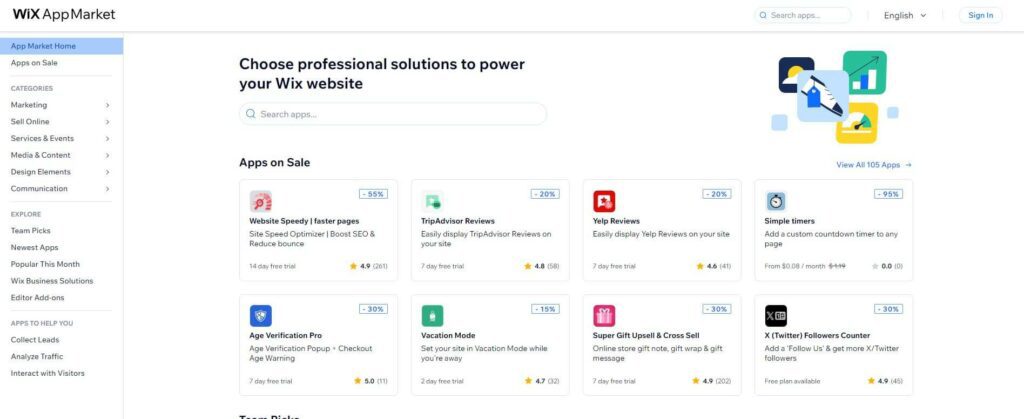Image resolution: width=1024 pixels, height=419 pixels.
Task: Open the Yelp Reviews app icon
Action: coord(604,201)
